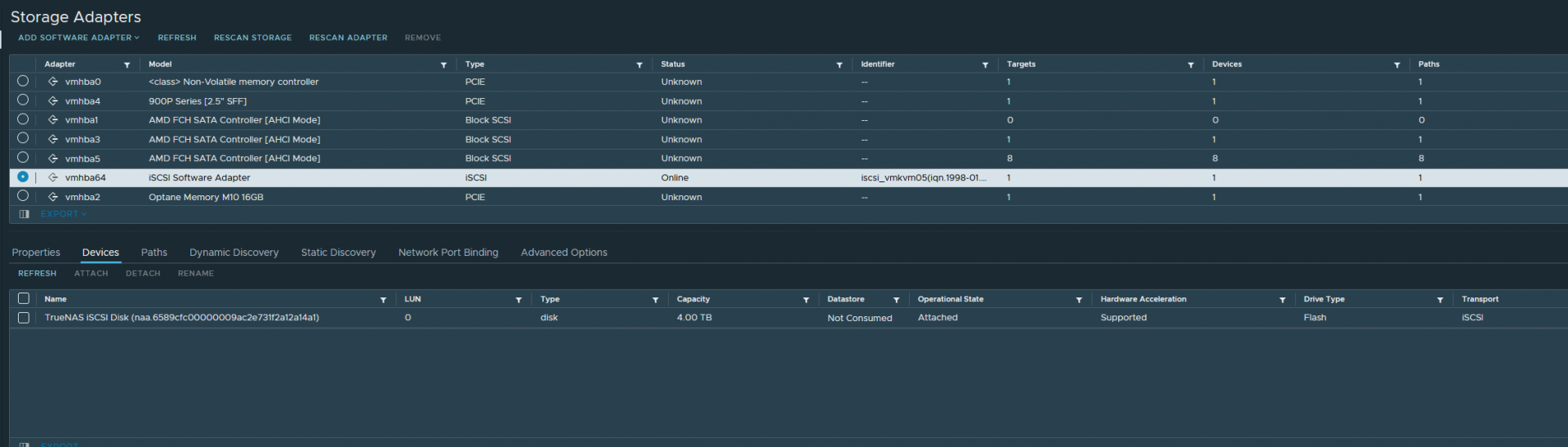Image resolution: width=1568 pixels, height=447 pixels.
Task: Click the Remove adapter button
Action: tap(423, 38)
